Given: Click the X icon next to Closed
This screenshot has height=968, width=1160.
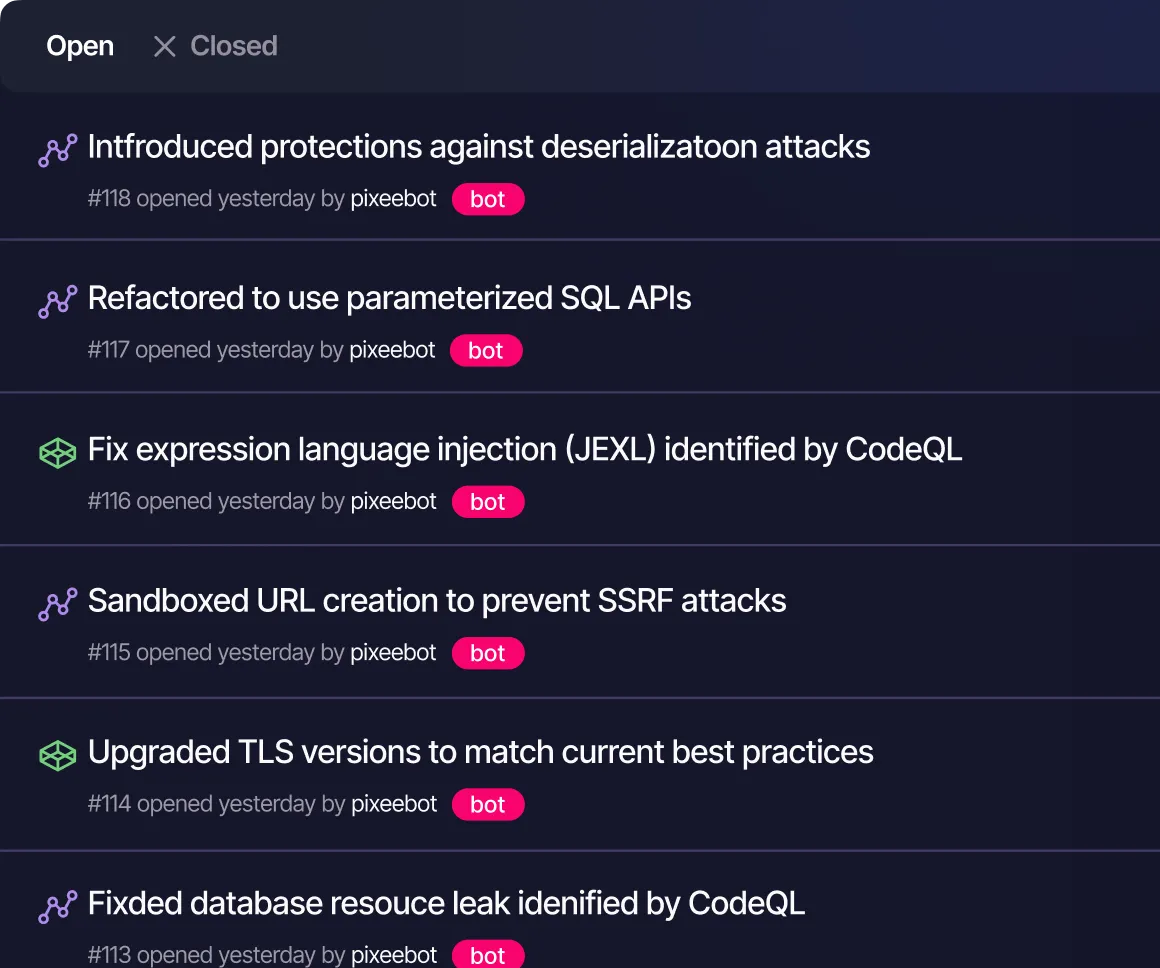Looking at the screenshot, I should click(163, 45).
